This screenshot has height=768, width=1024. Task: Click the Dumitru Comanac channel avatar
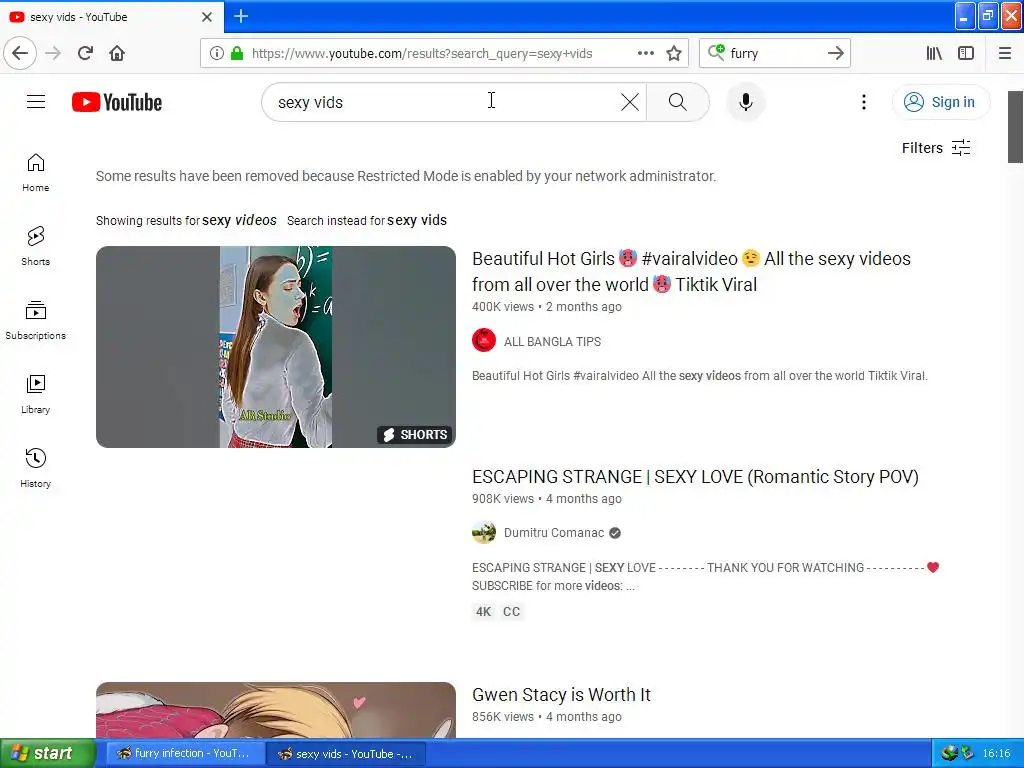[484, 532]
